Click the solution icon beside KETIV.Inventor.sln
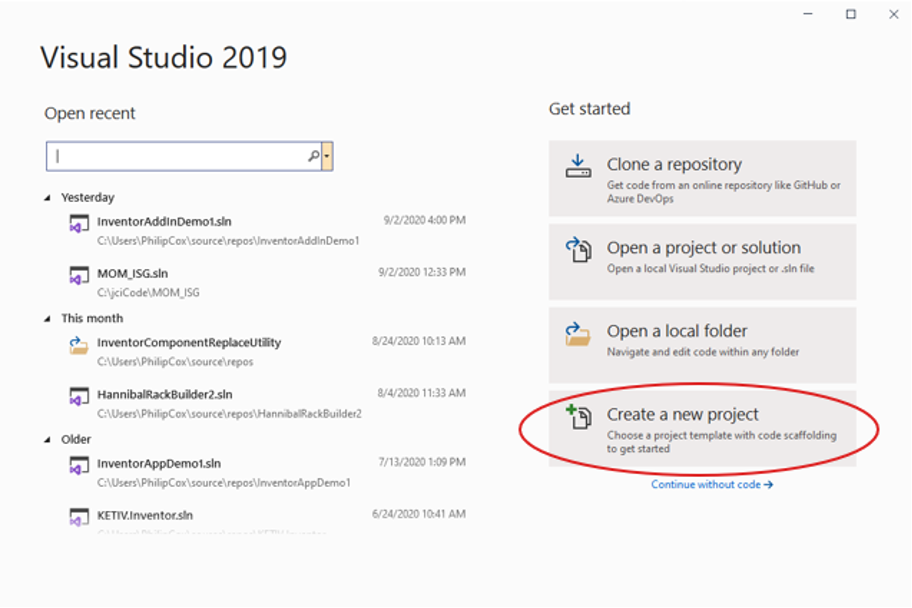The width and height of the screenshot is (912, 608). [78, 519]
